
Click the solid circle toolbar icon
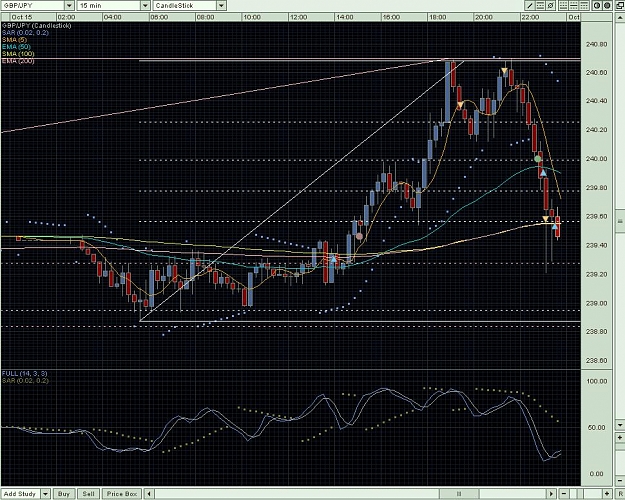pos(607,6)
